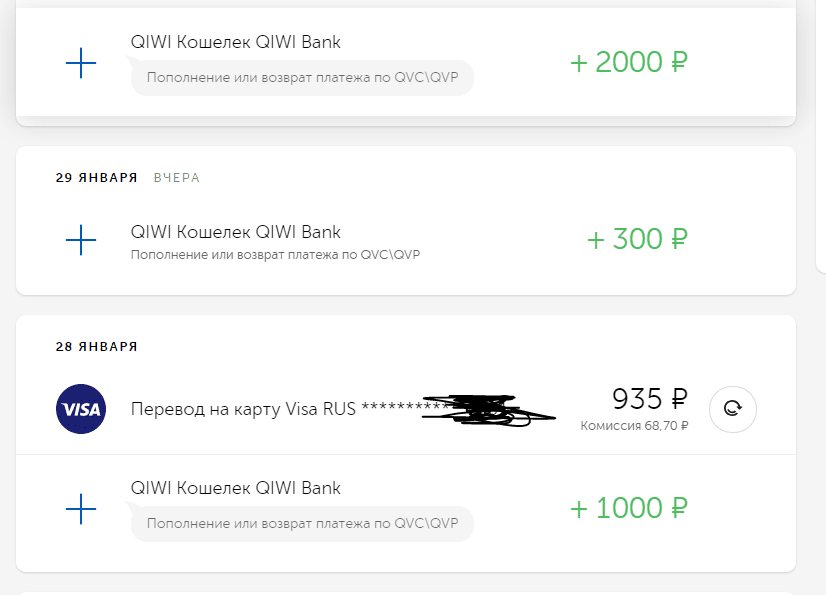Screen dimensions: 826x595
Task: Click the +300 ₽ amount
Action: pos(637,239)
